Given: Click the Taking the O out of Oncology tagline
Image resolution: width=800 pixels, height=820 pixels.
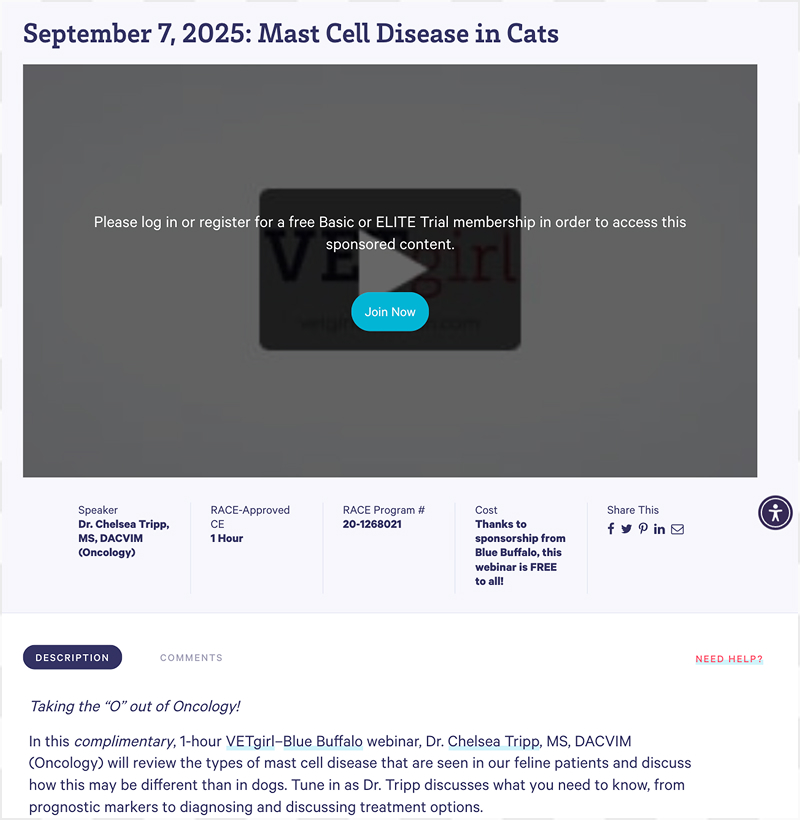Looking at the screenshot, I should pos(135,707).
